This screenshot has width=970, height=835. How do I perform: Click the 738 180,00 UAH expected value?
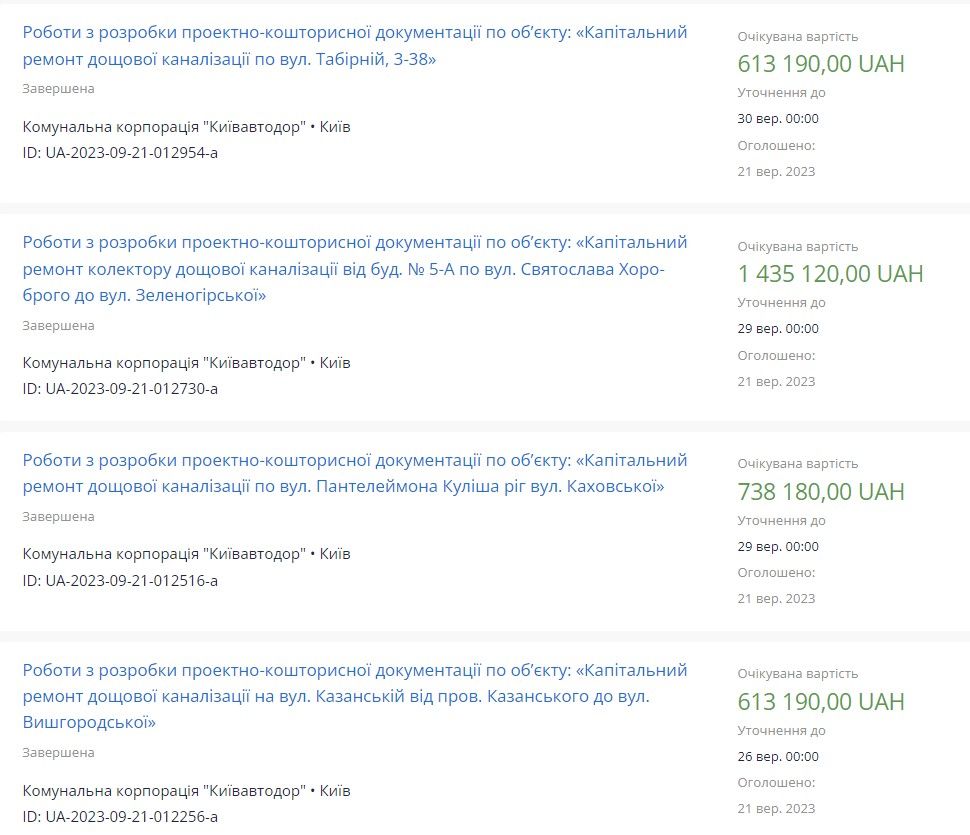click(821, 492)
